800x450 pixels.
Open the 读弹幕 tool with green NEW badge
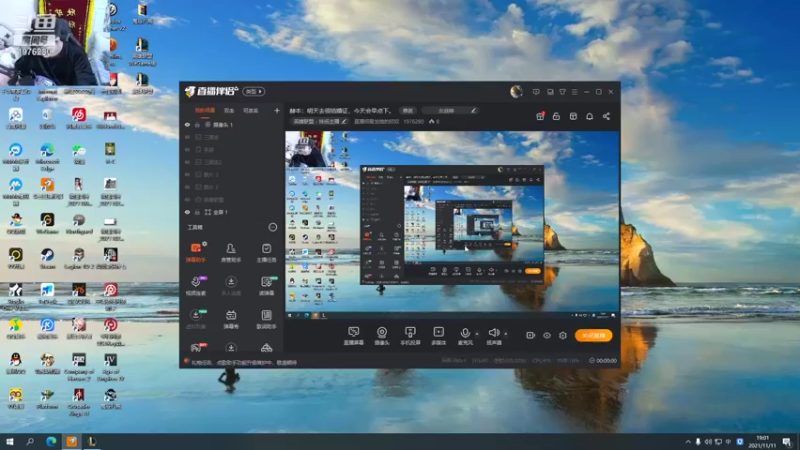266,286
